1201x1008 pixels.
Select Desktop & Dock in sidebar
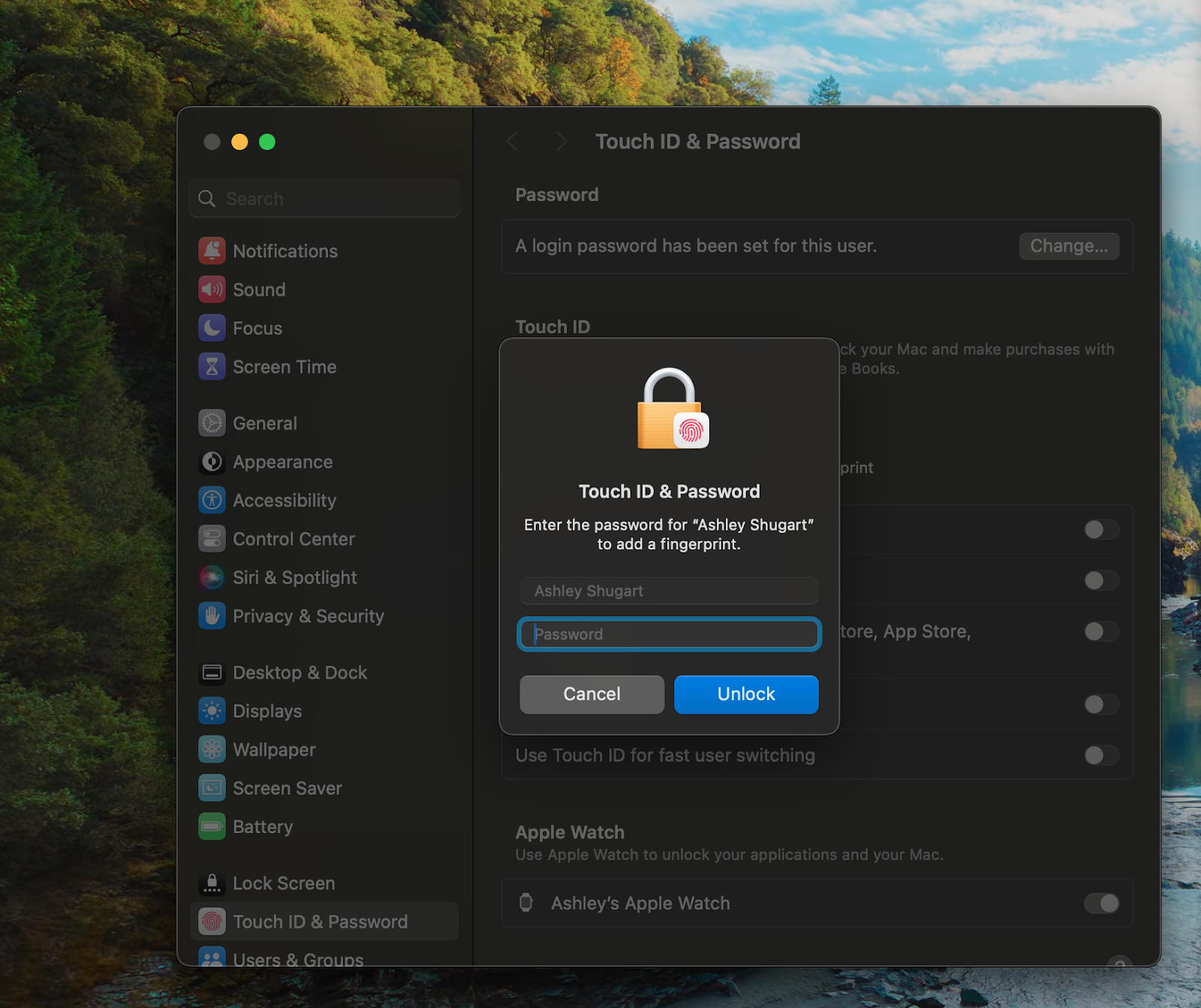click(x=299, y=673)
